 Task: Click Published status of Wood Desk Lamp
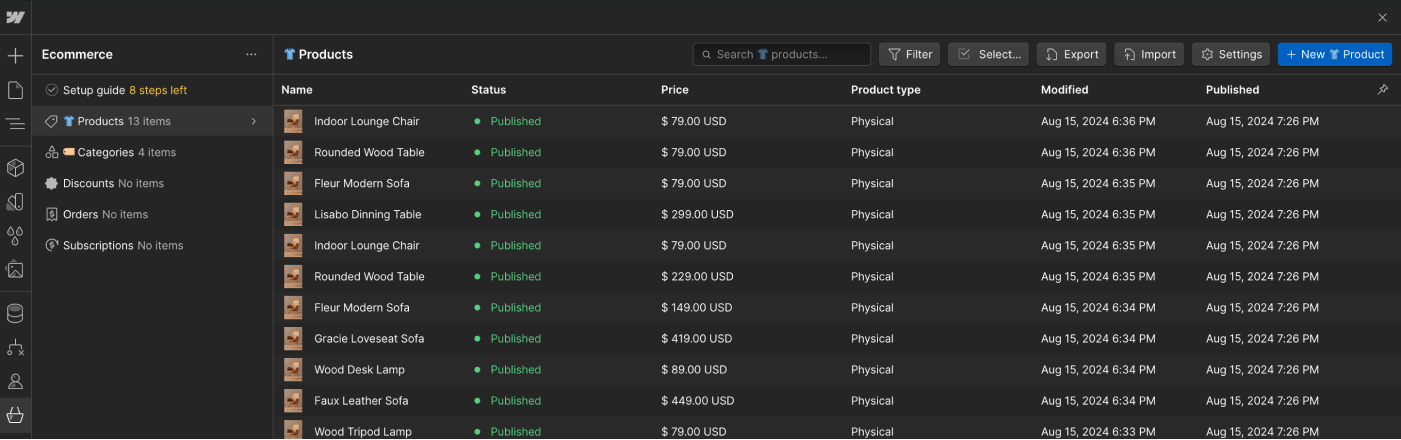click(515, 369)
